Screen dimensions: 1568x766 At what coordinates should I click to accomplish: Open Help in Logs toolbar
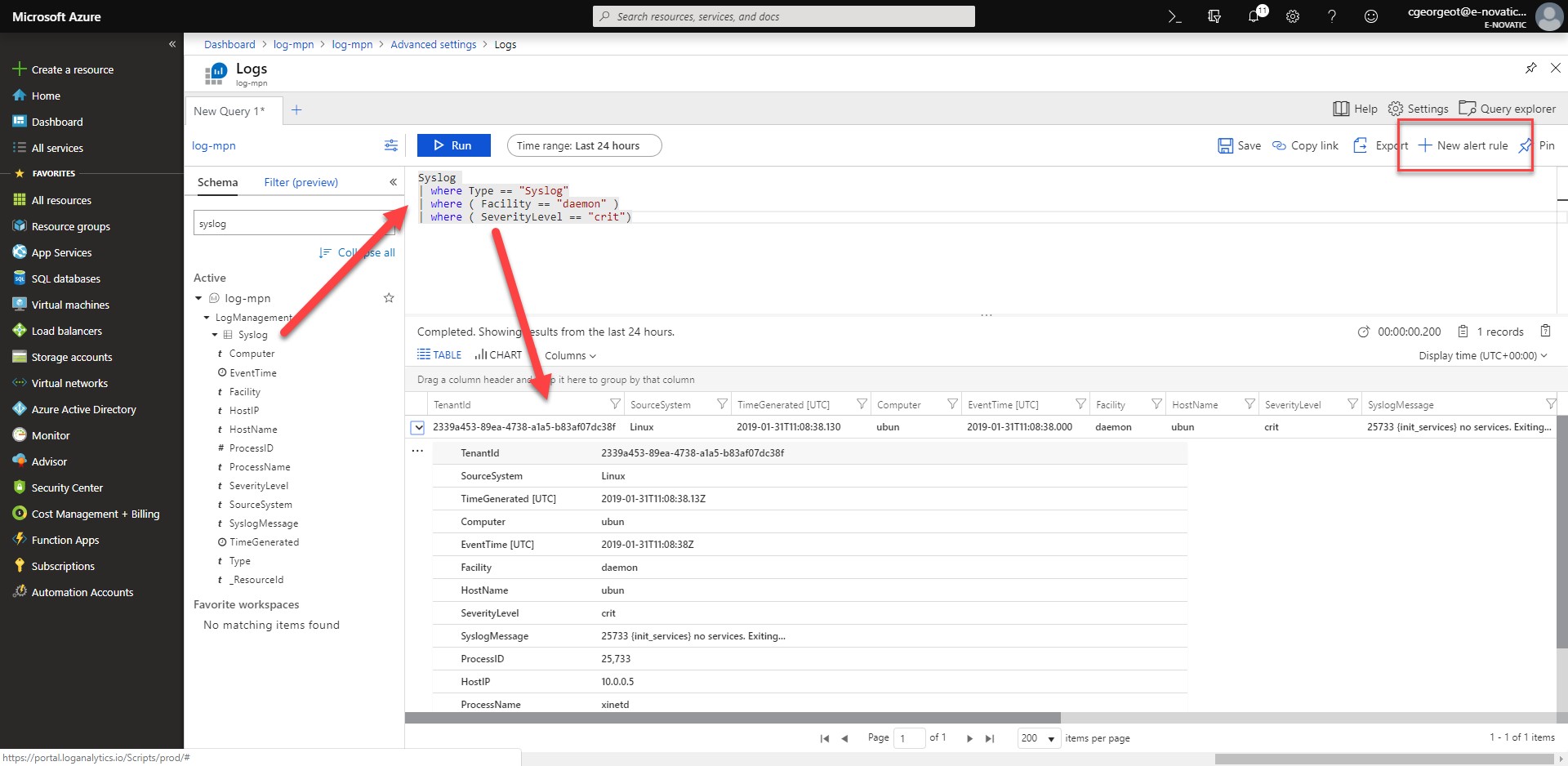pos(1356,109)
